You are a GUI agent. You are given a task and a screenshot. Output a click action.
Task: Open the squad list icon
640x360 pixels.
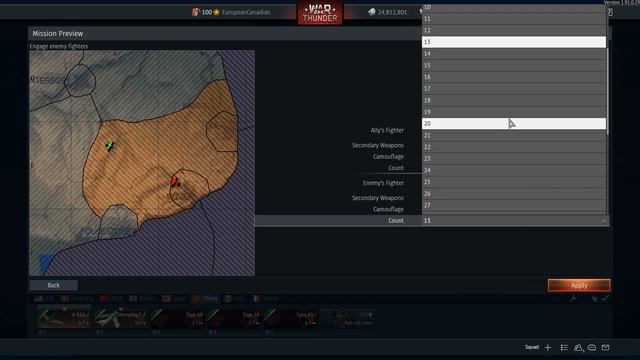tap(564, 347)
